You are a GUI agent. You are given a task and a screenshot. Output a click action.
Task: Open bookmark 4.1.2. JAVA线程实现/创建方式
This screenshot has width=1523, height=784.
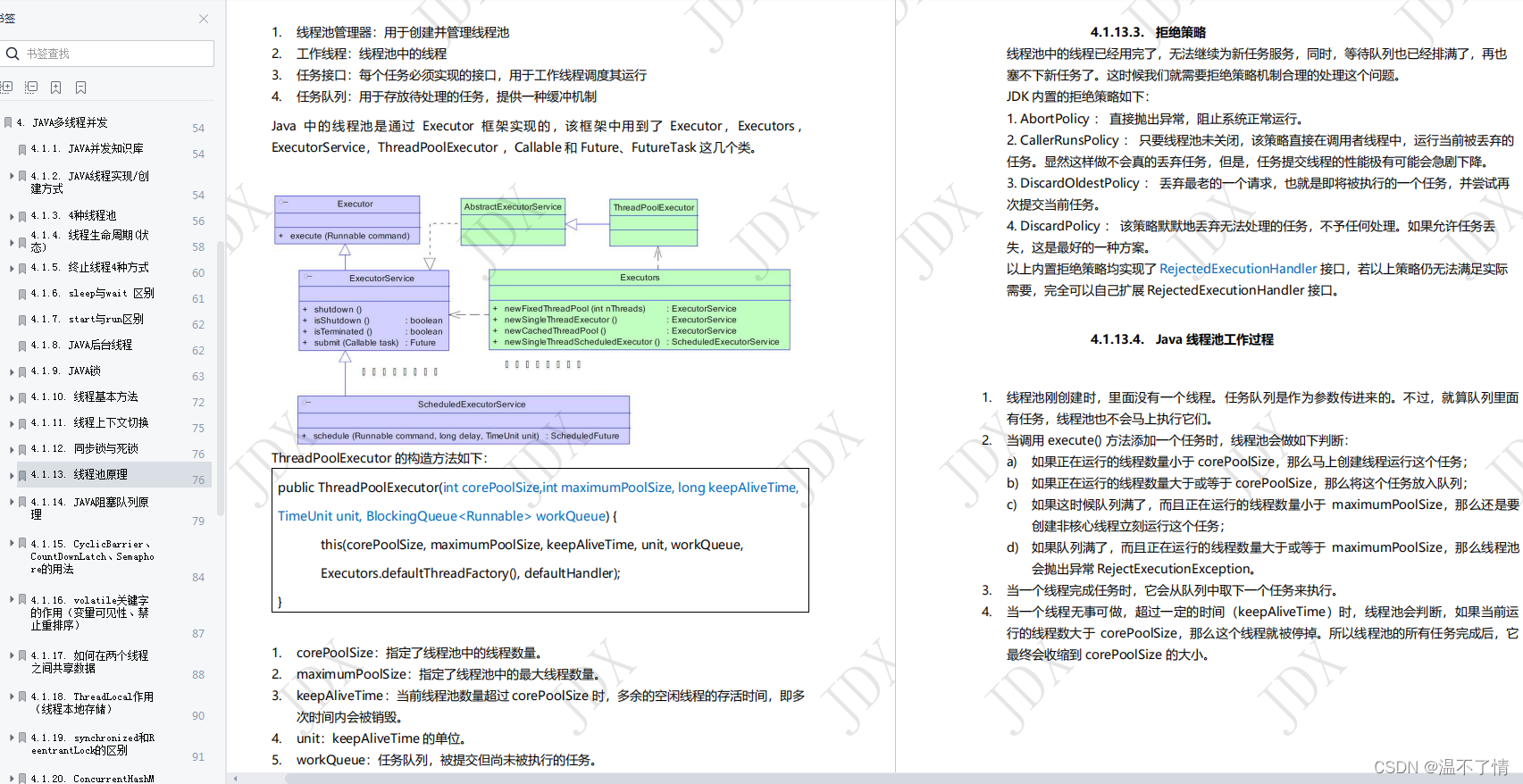pyautogui.click(x=89, y=182)
